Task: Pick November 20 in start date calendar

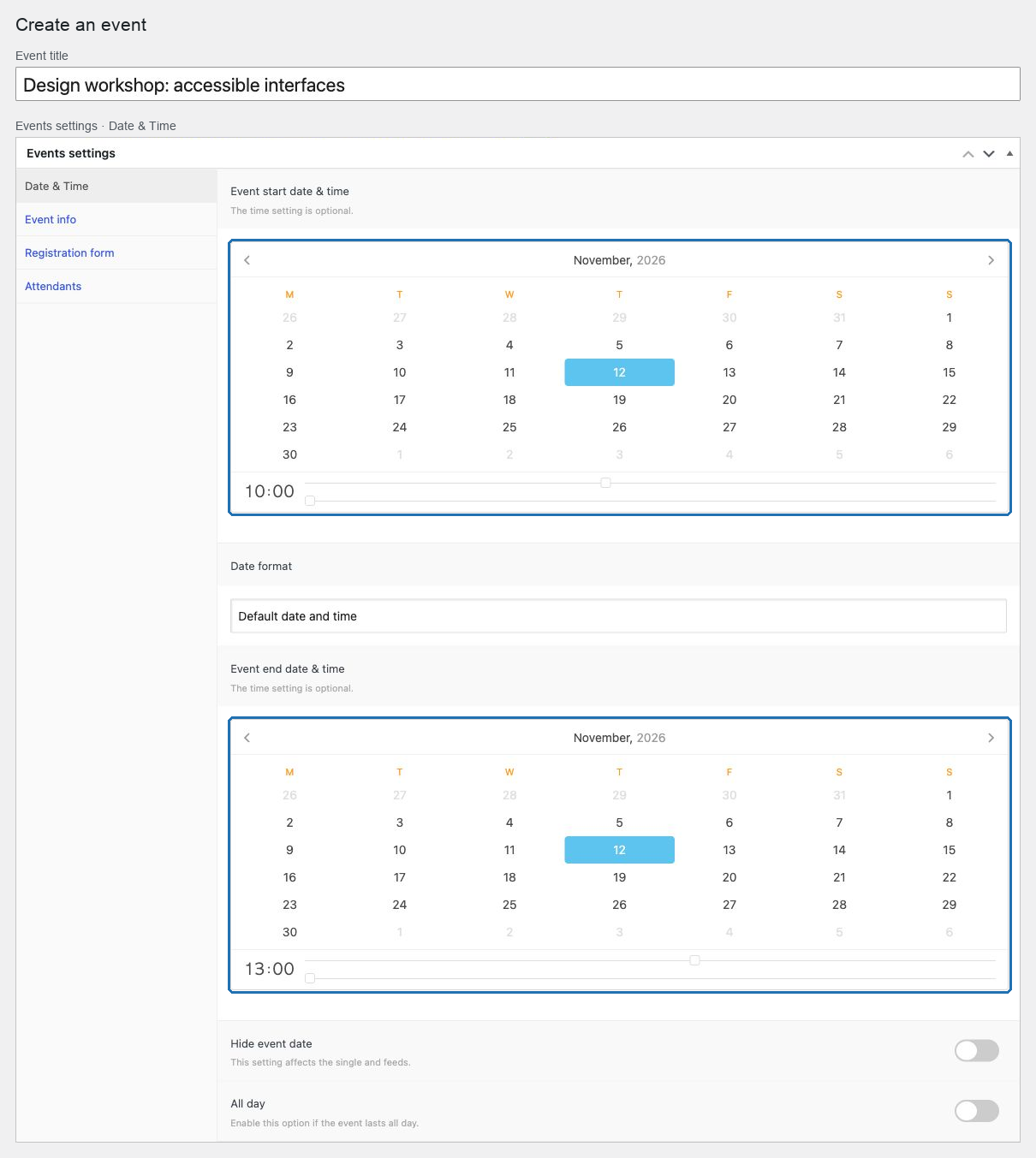Action: point(729,400)
